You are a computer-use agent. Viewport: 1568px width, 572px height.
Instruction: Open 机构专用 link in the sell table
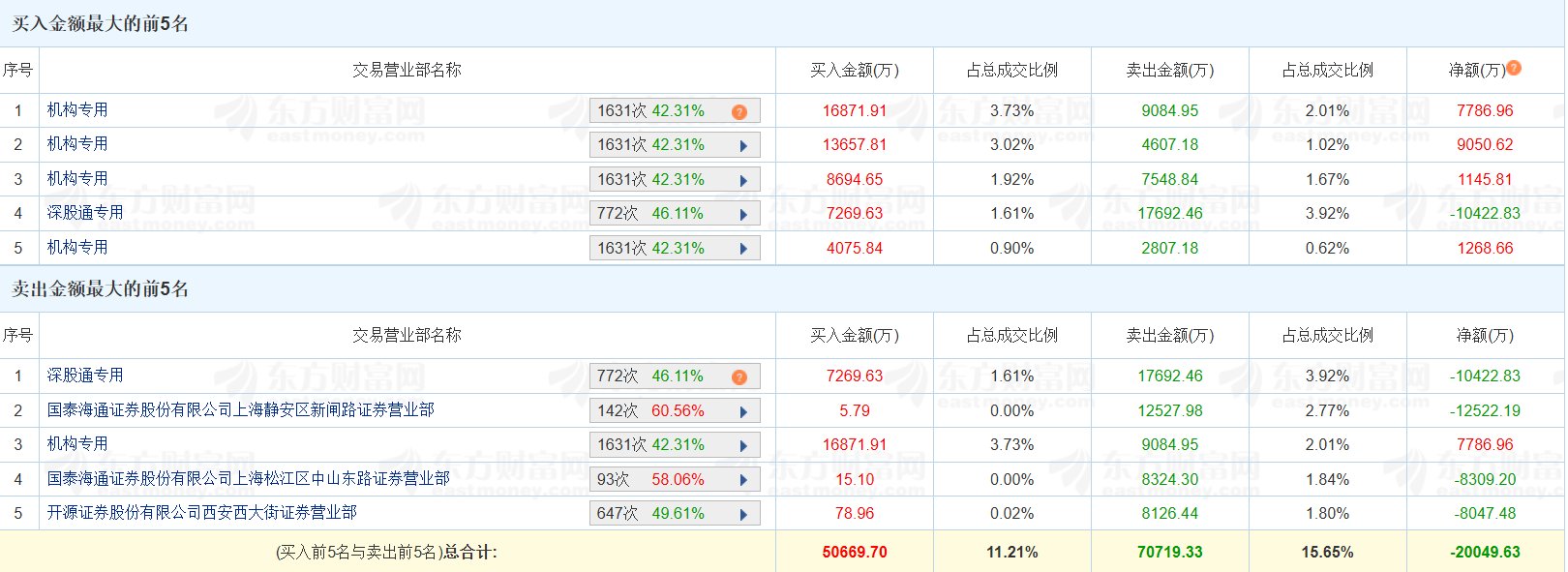tap(77, 444)
